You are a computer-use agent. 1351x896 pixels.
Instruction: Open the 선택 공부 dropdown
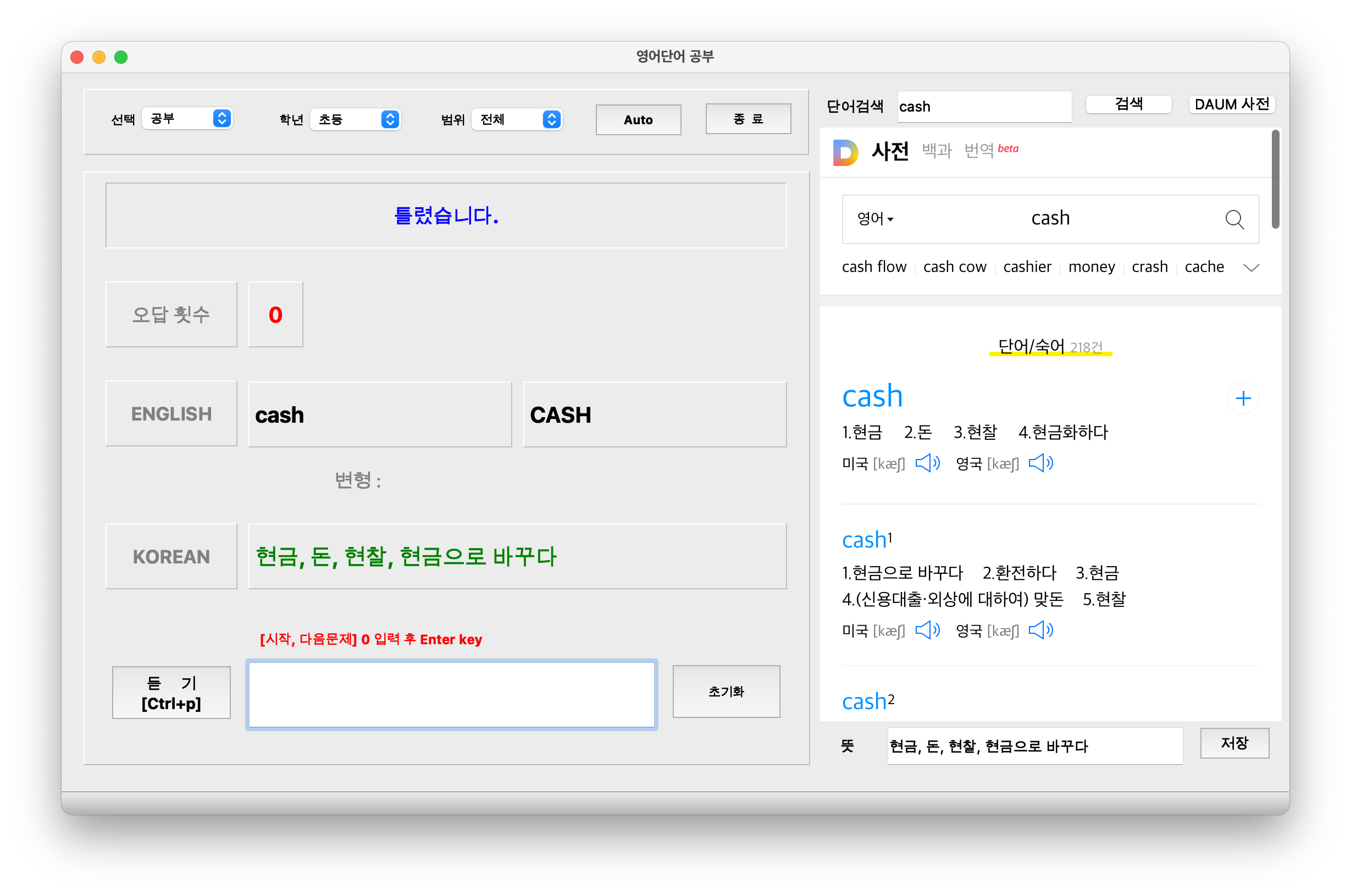(x=187, y=118)
